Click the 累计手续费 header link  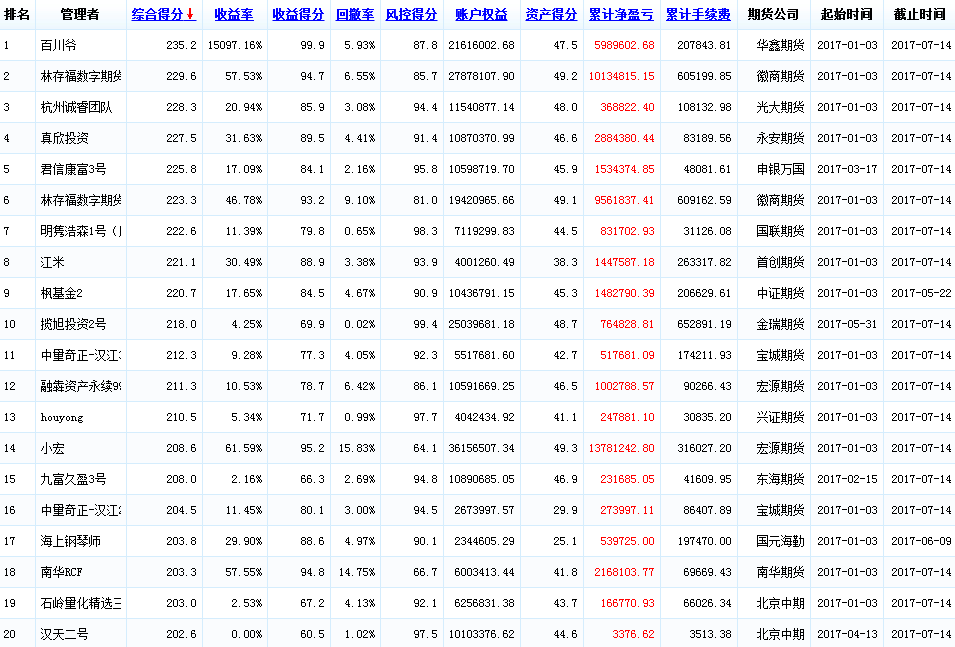tap(698, 15)
